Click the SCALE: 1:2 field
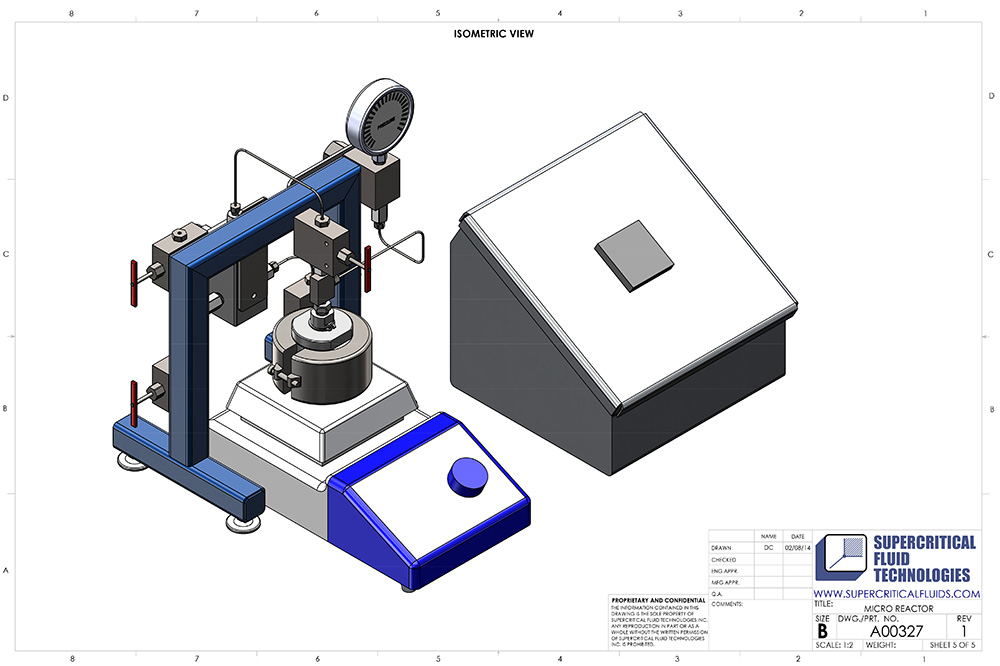The height and width of the screenshot is (666, 1000). (837, 646)
